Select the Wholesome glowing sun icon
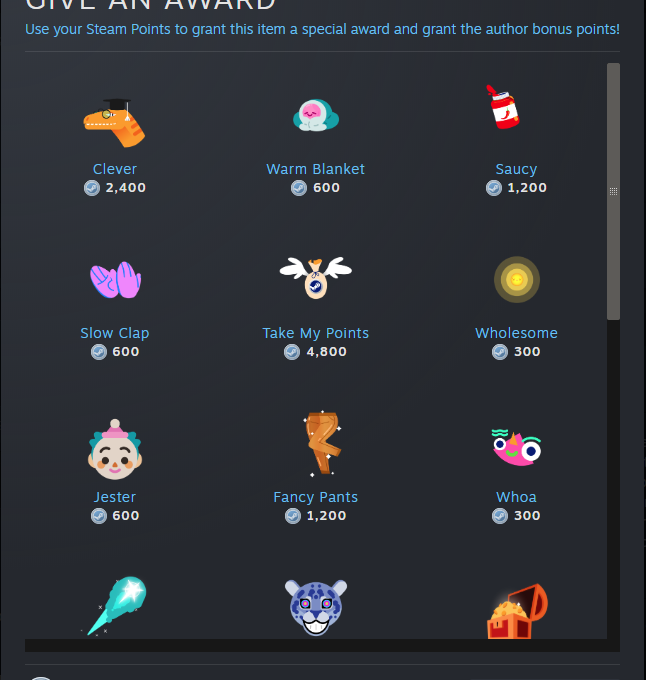This screenshot has height=680, width=646. pyautogui.click(x=517, y=279)
